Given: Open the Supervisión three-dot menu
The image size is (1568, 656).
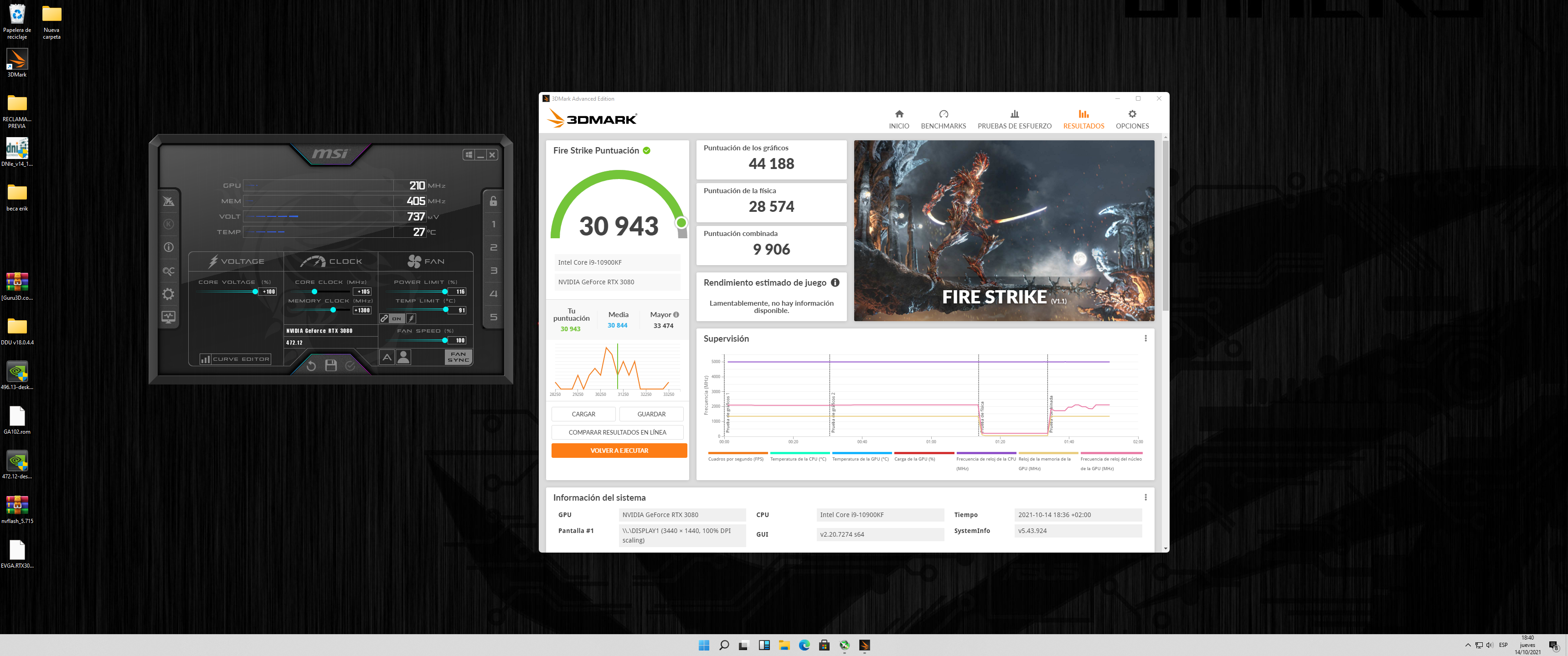Looking at the screenshot, I should point(1145,338).
